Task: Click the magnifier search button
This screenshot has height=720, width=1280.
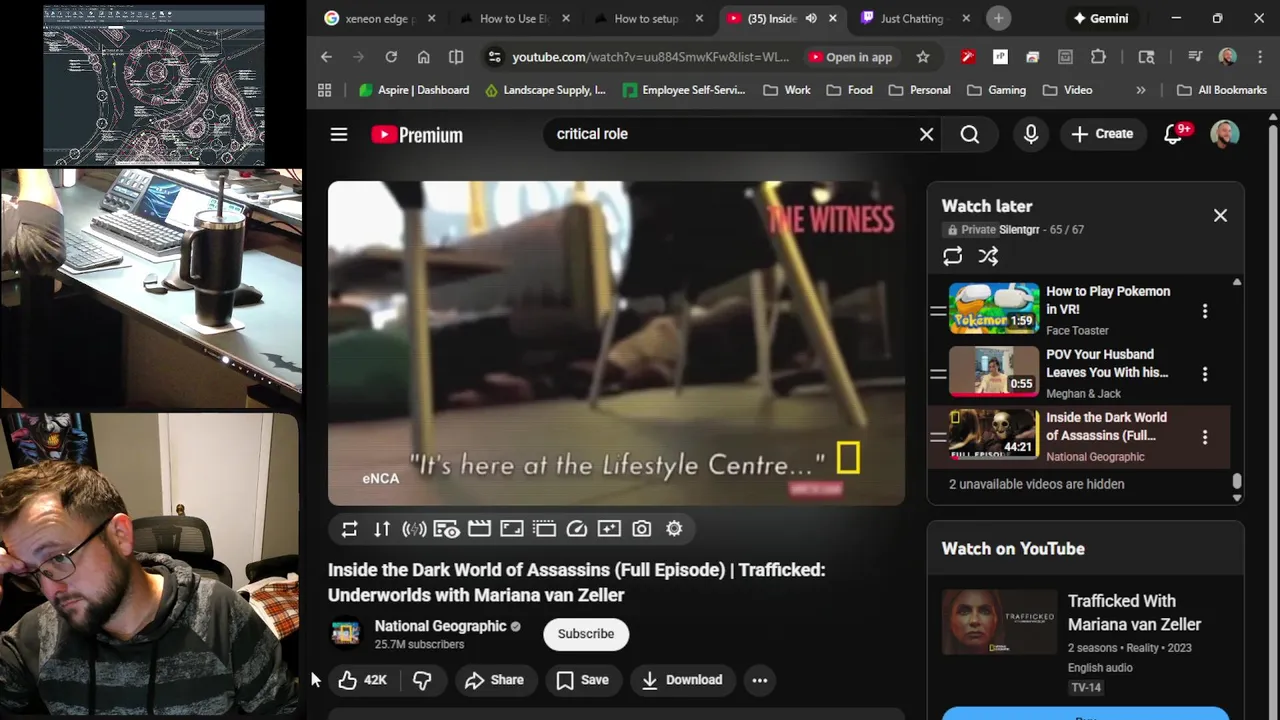Action: 970,134
